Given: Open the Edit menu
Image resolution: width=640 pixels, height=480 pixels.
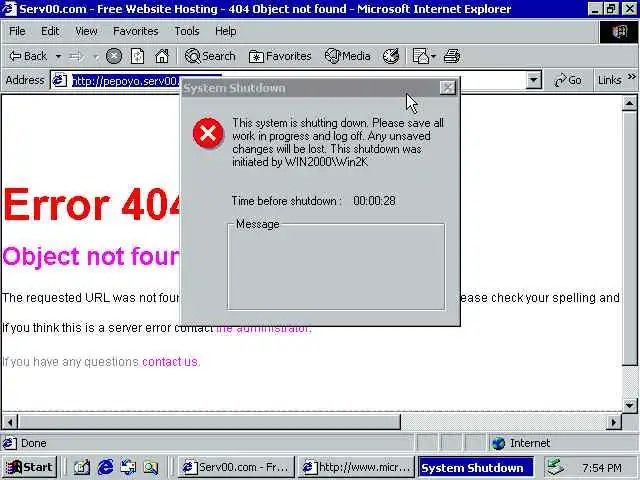Looking at the screenshot, I should click(50, 31).
